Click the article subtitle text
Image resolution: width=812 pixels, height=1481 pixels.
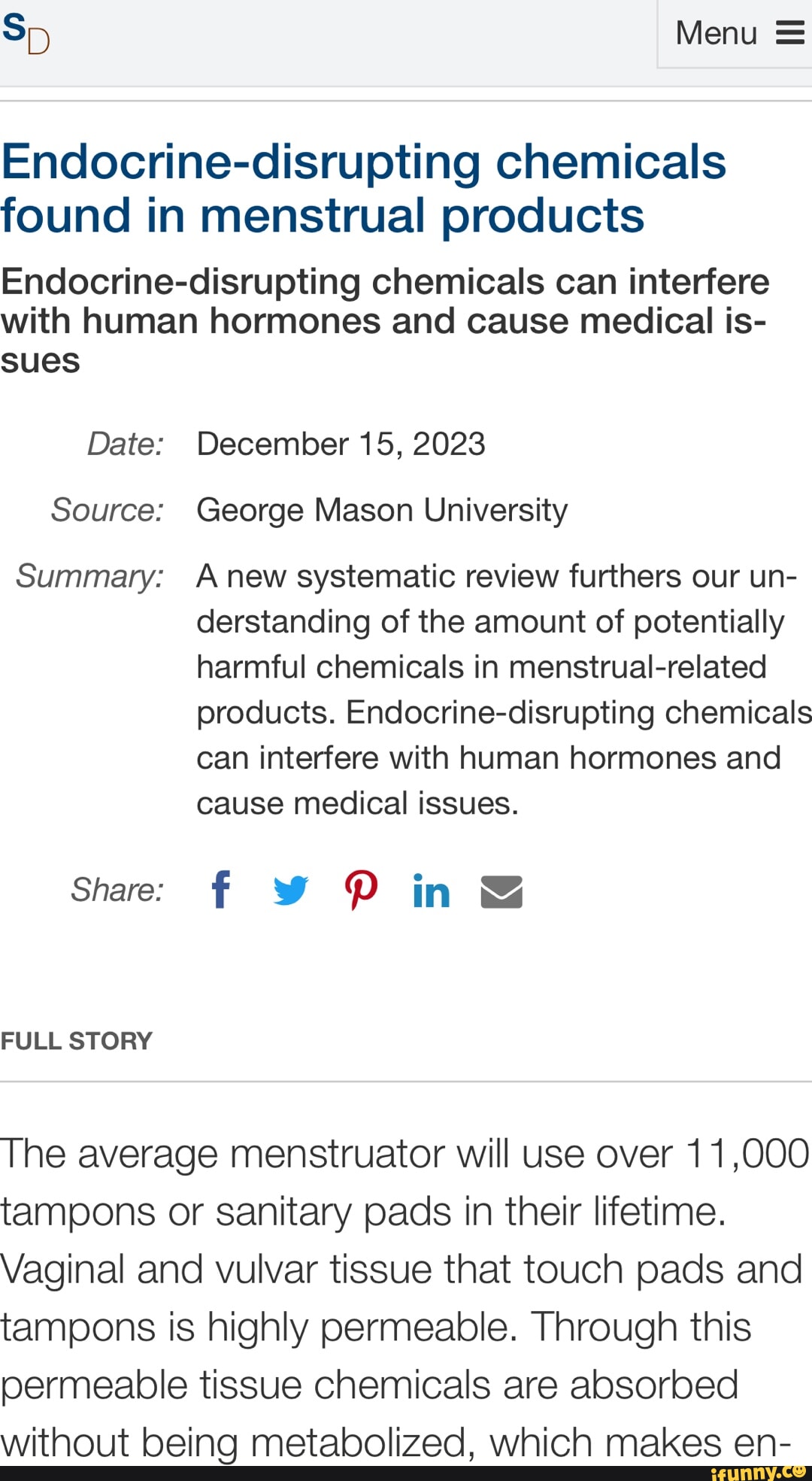pos(383,320)
